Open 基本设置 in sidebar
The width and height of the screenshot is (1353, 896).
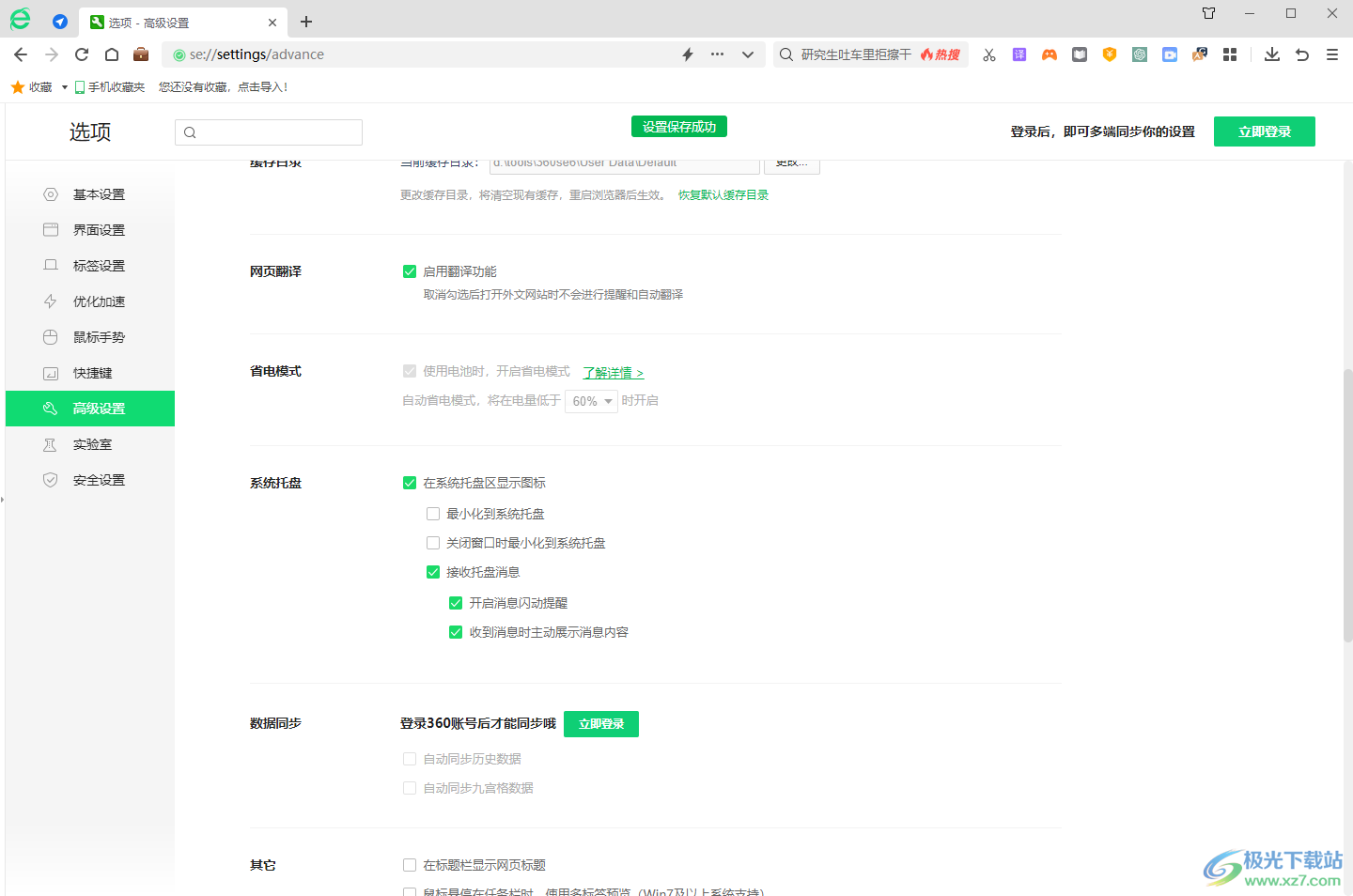tap(90, 194)
